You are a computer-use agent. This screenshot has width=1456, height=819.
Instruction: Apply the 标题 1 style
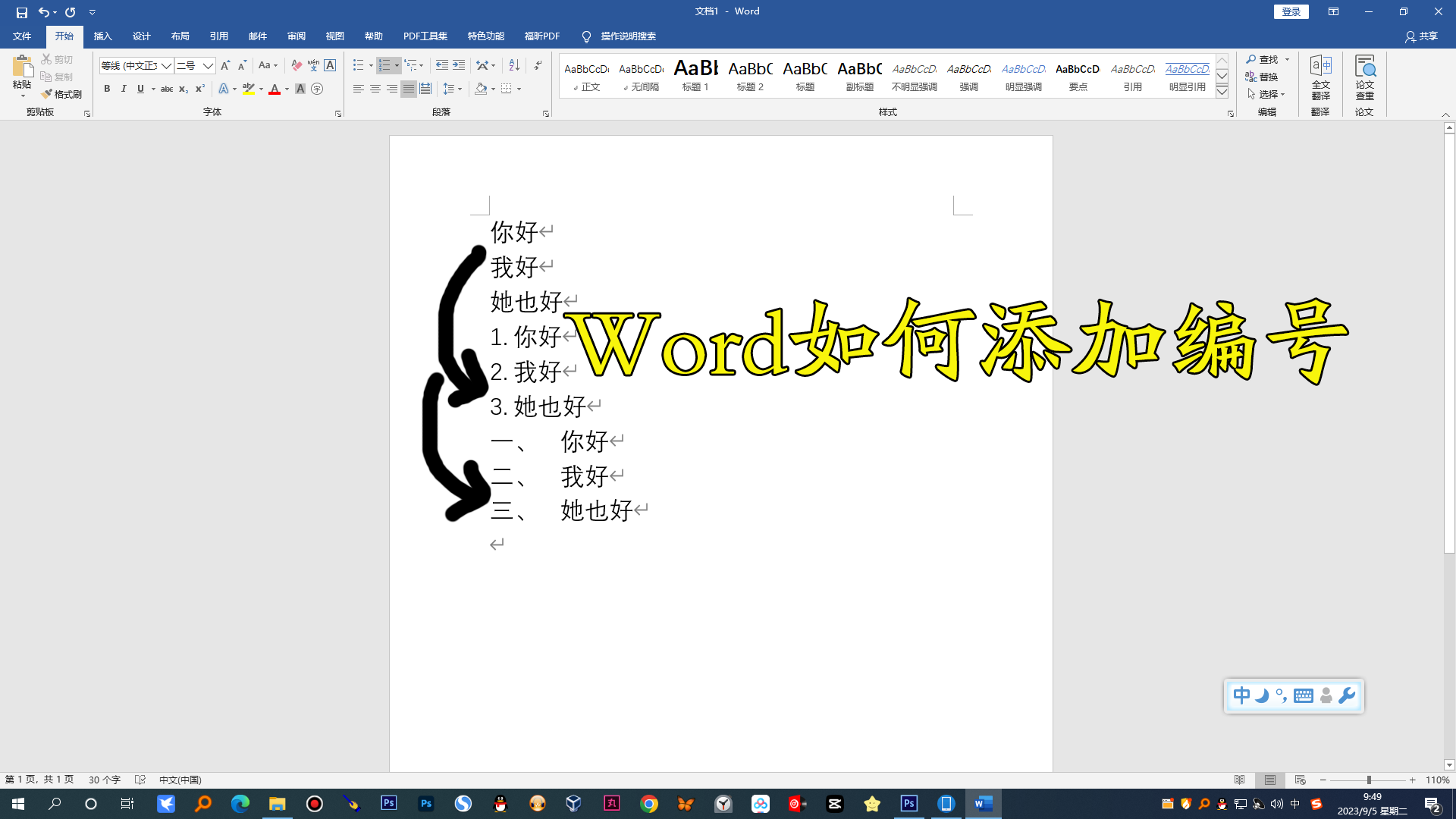(695, 76)
